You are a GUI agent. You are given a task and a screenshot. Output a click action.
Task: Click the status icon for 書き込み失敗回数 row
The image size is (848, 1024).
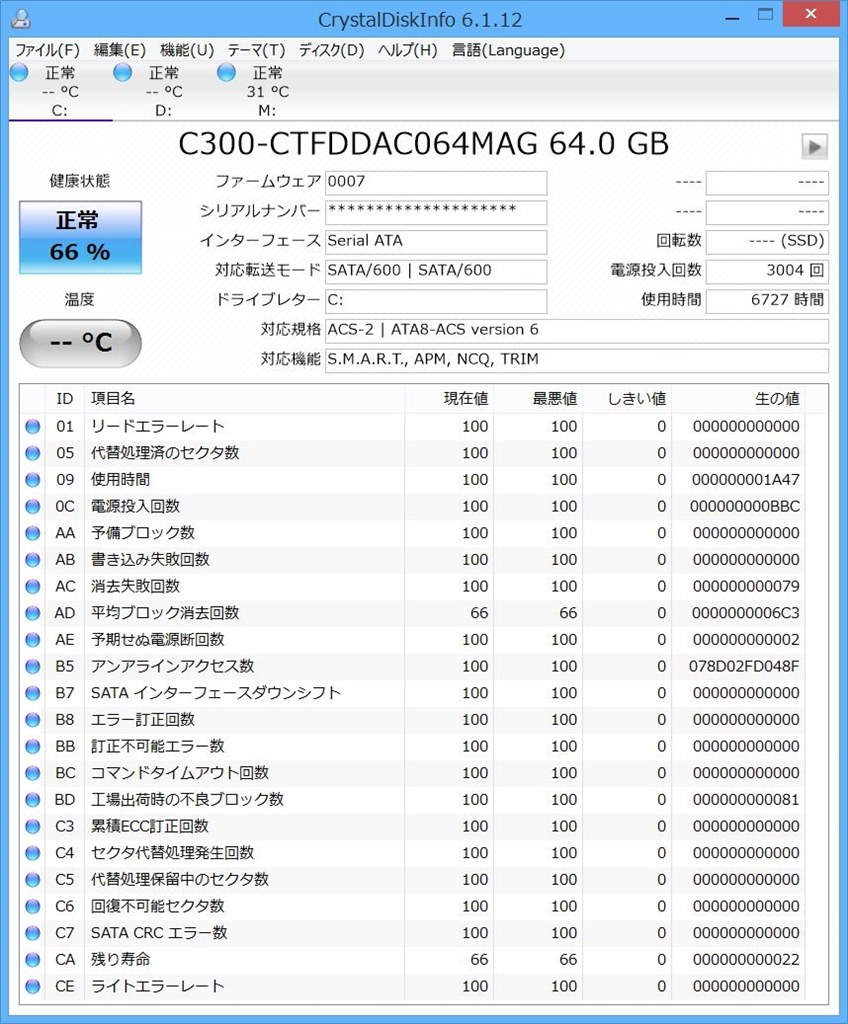[x=33, y=560]
